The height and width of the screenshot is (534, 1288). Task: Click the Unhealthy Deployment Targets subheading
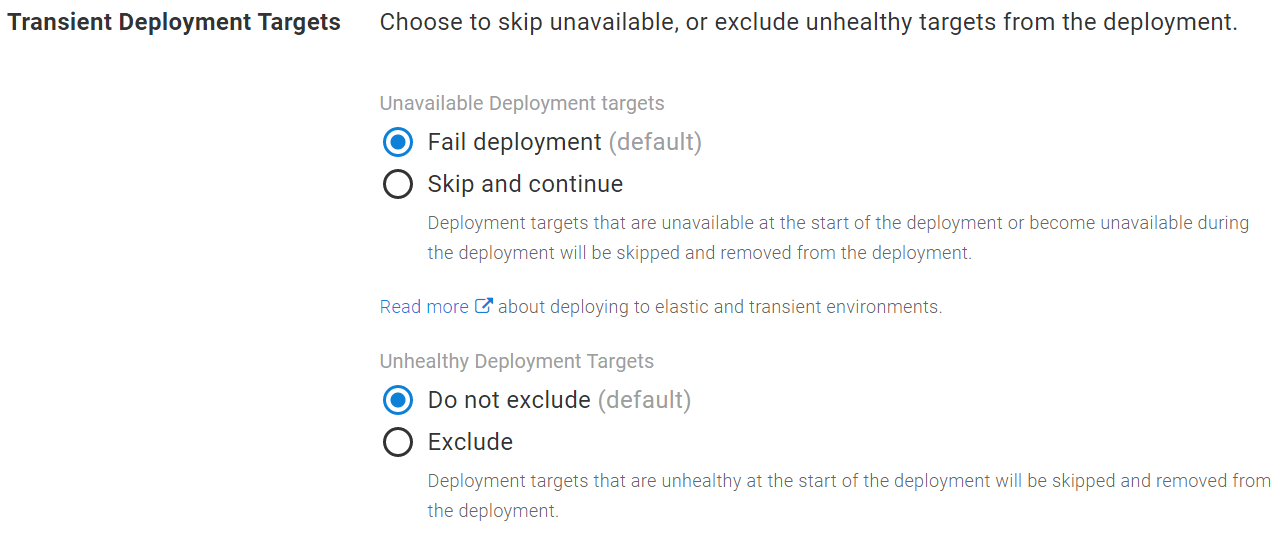click(x=517, y=361)
